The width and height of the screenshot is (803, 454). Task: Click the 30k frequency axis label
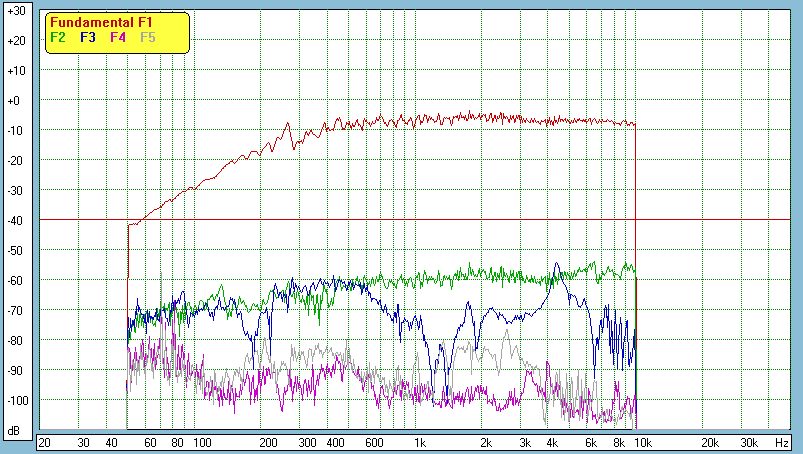pos(749,443)
